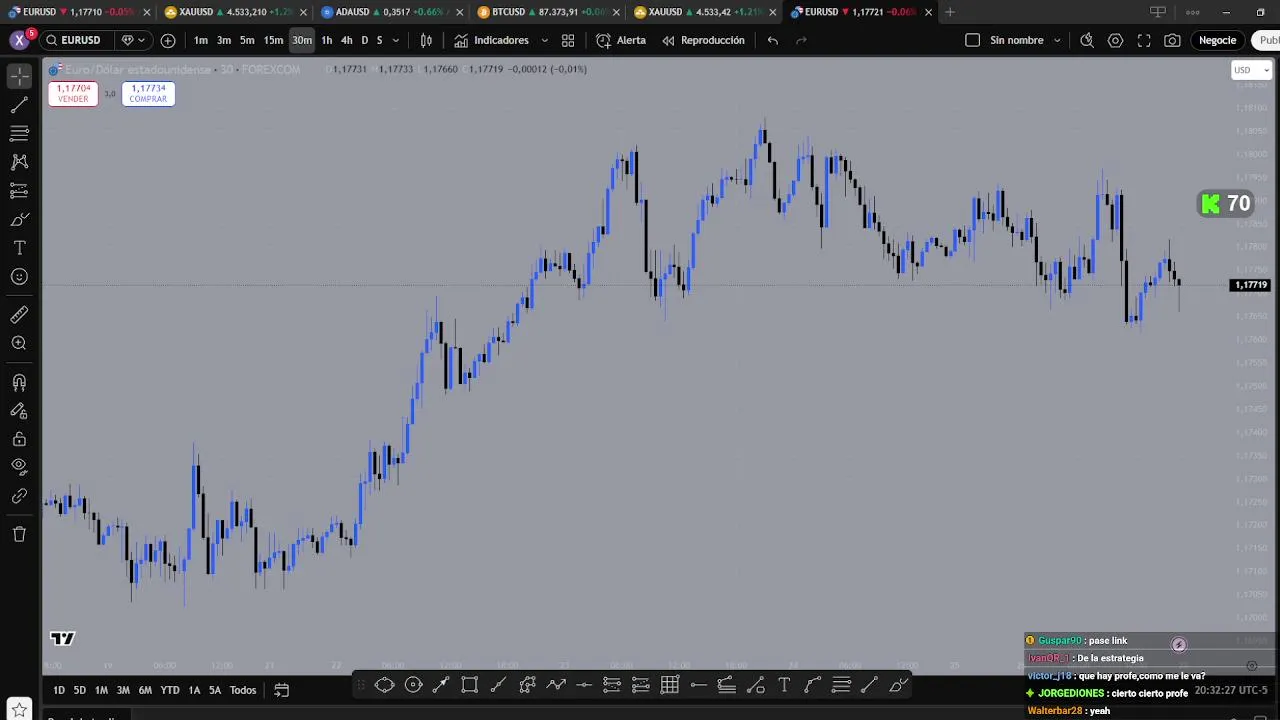Open quick search icon in top toolbar
This screenshot has width=1280, height=720.
(1087, 40)
